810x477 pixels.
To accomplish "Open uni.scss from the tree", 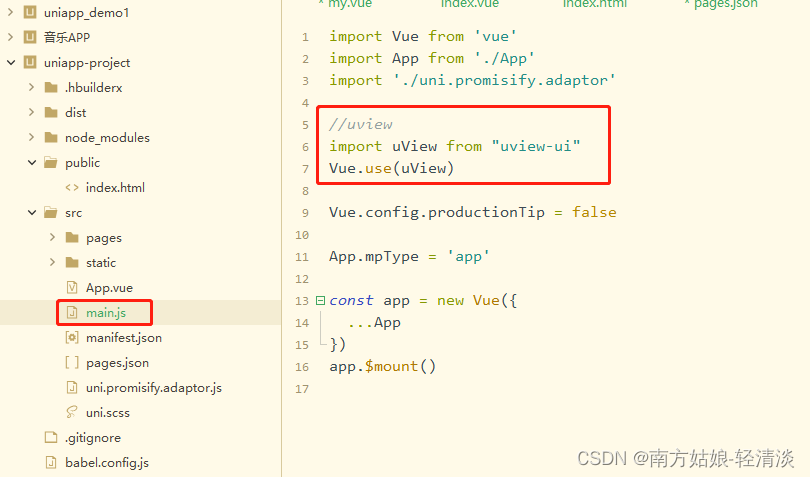I will [x=108, y=412].
